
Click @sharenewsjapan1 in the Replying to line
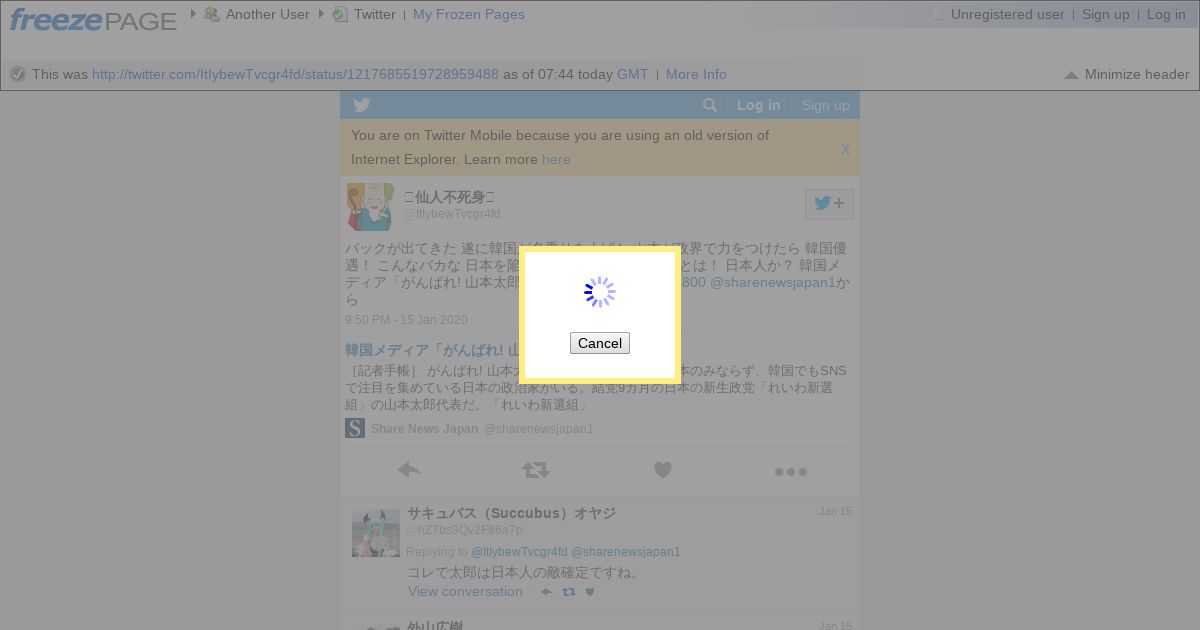[626, 552]
